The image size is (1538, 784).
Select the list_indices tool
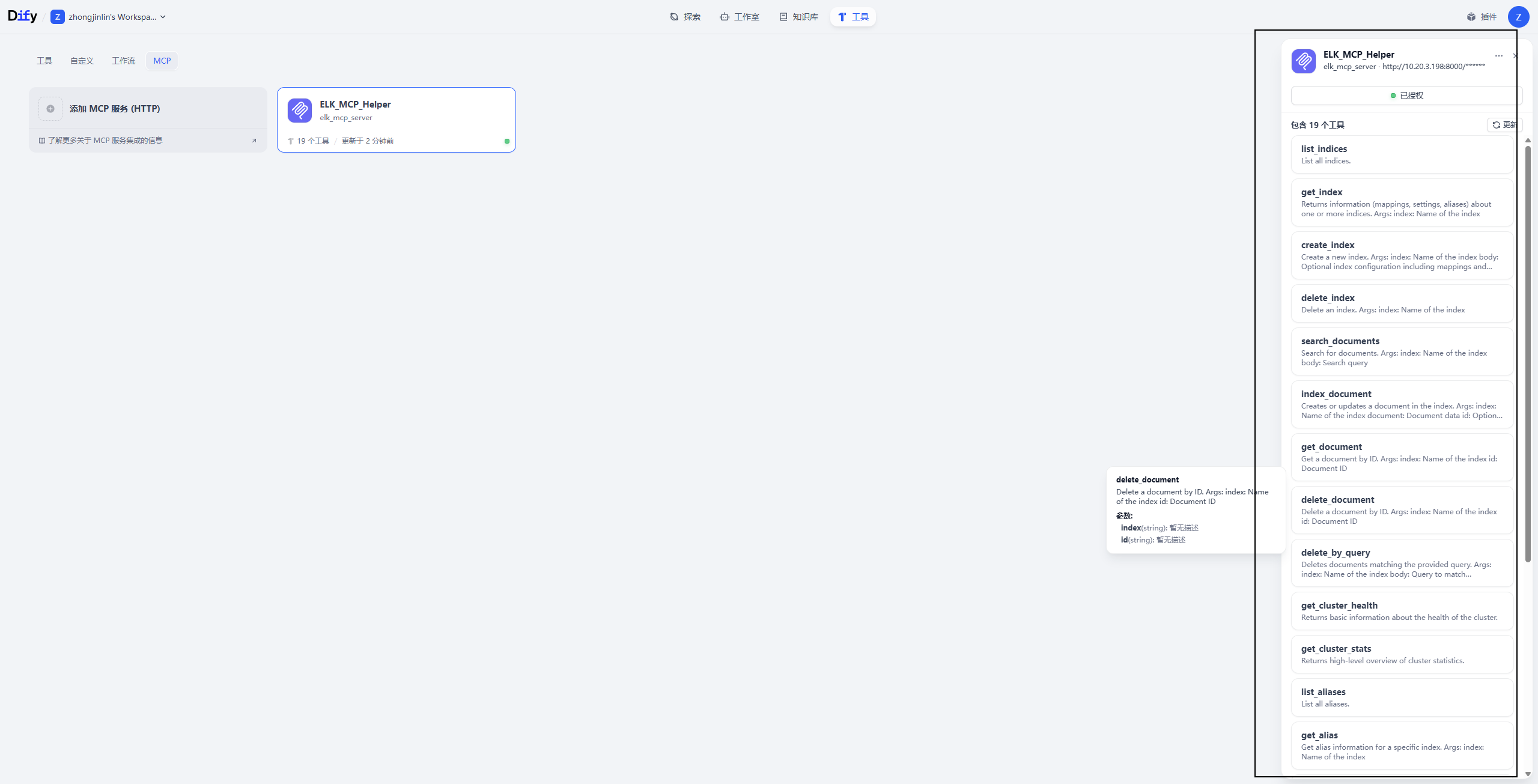1401,154
